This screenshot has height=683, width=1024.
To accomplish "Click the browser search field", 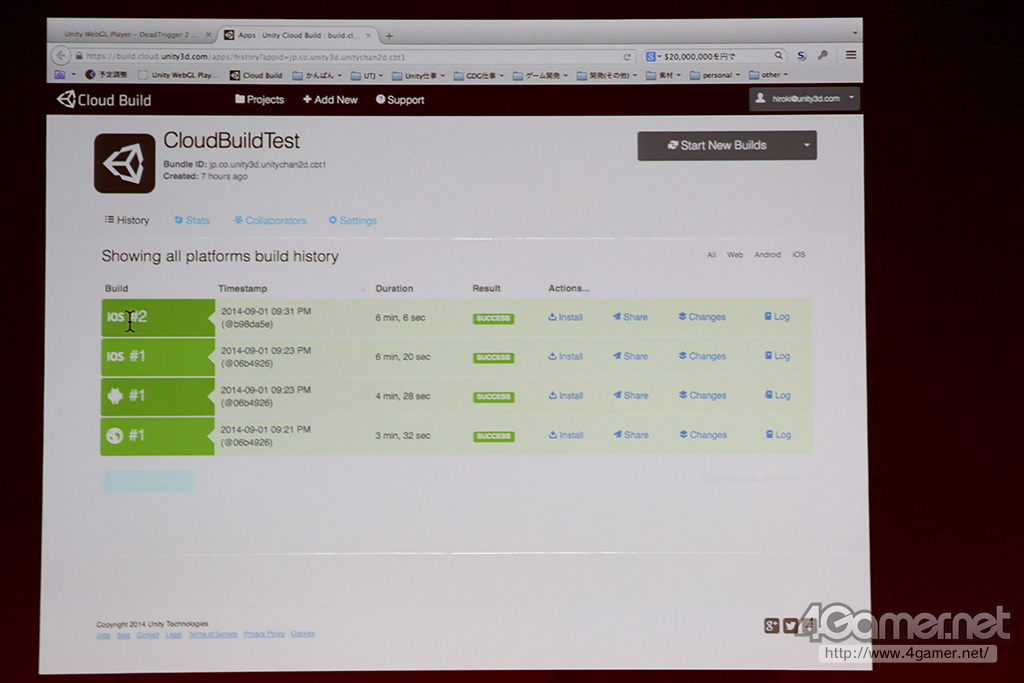I will [713, 56].
